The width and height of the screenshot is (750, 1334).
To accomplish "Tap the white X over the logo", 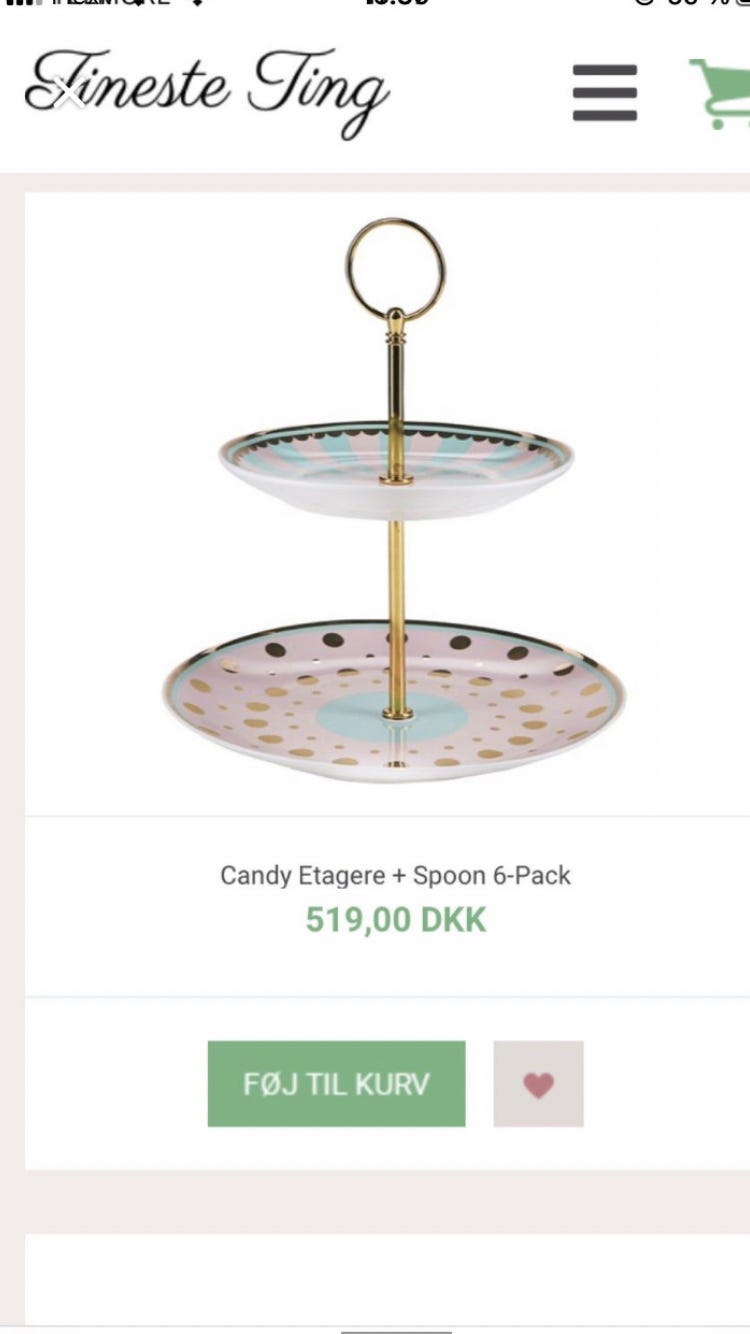I will 69,93.
